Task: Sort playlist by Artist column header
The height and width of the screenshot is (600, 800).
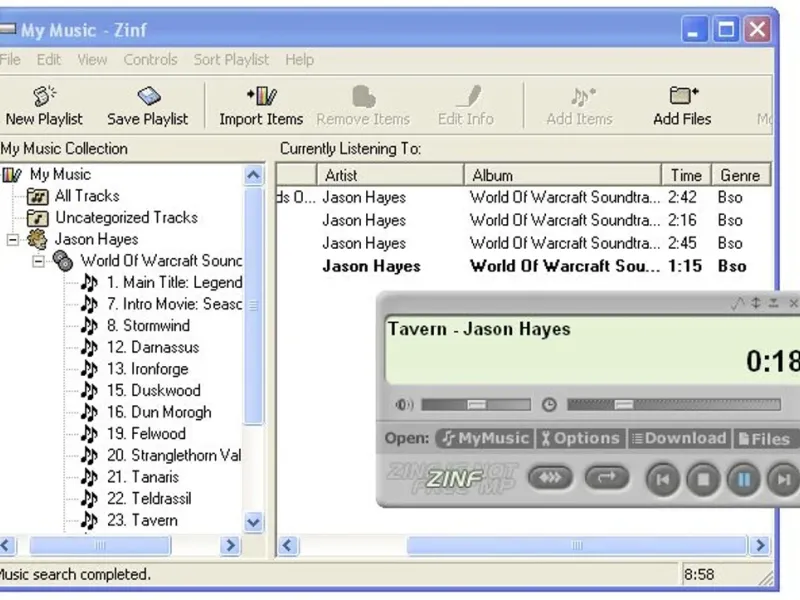Action: coord(390,175)
